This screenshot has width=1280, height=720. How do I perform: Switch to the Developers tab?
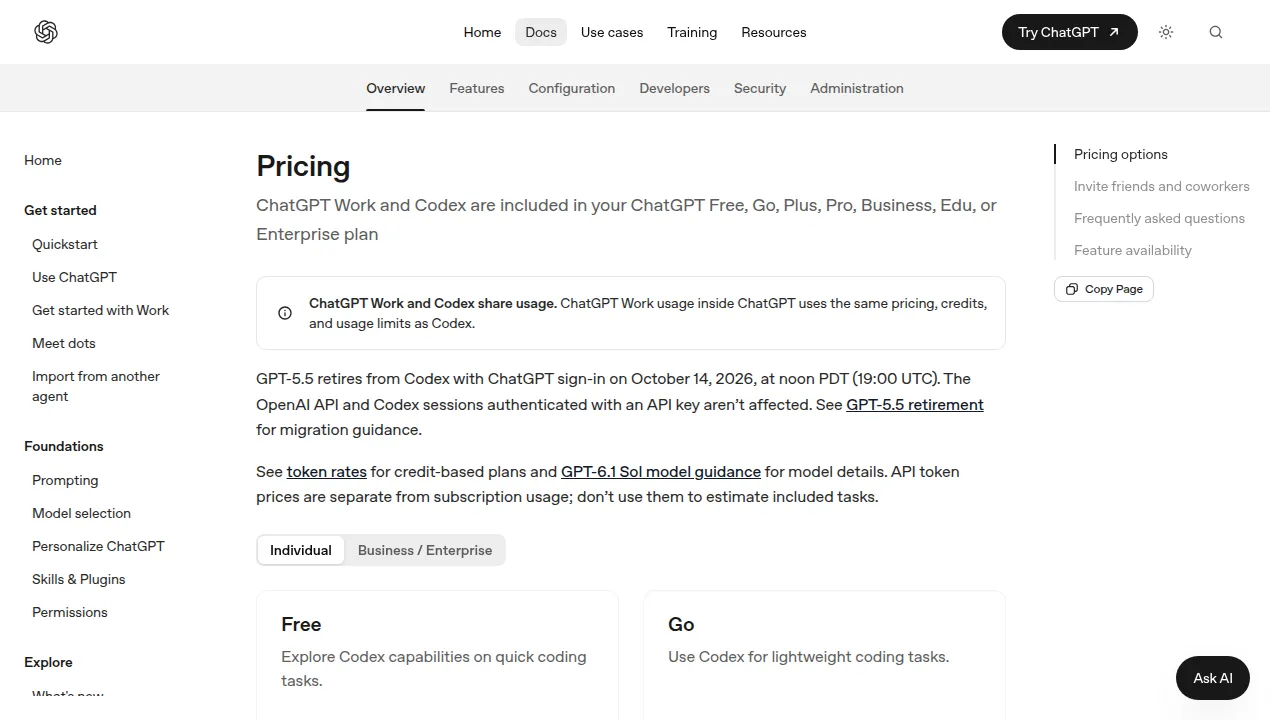(675, 88)
